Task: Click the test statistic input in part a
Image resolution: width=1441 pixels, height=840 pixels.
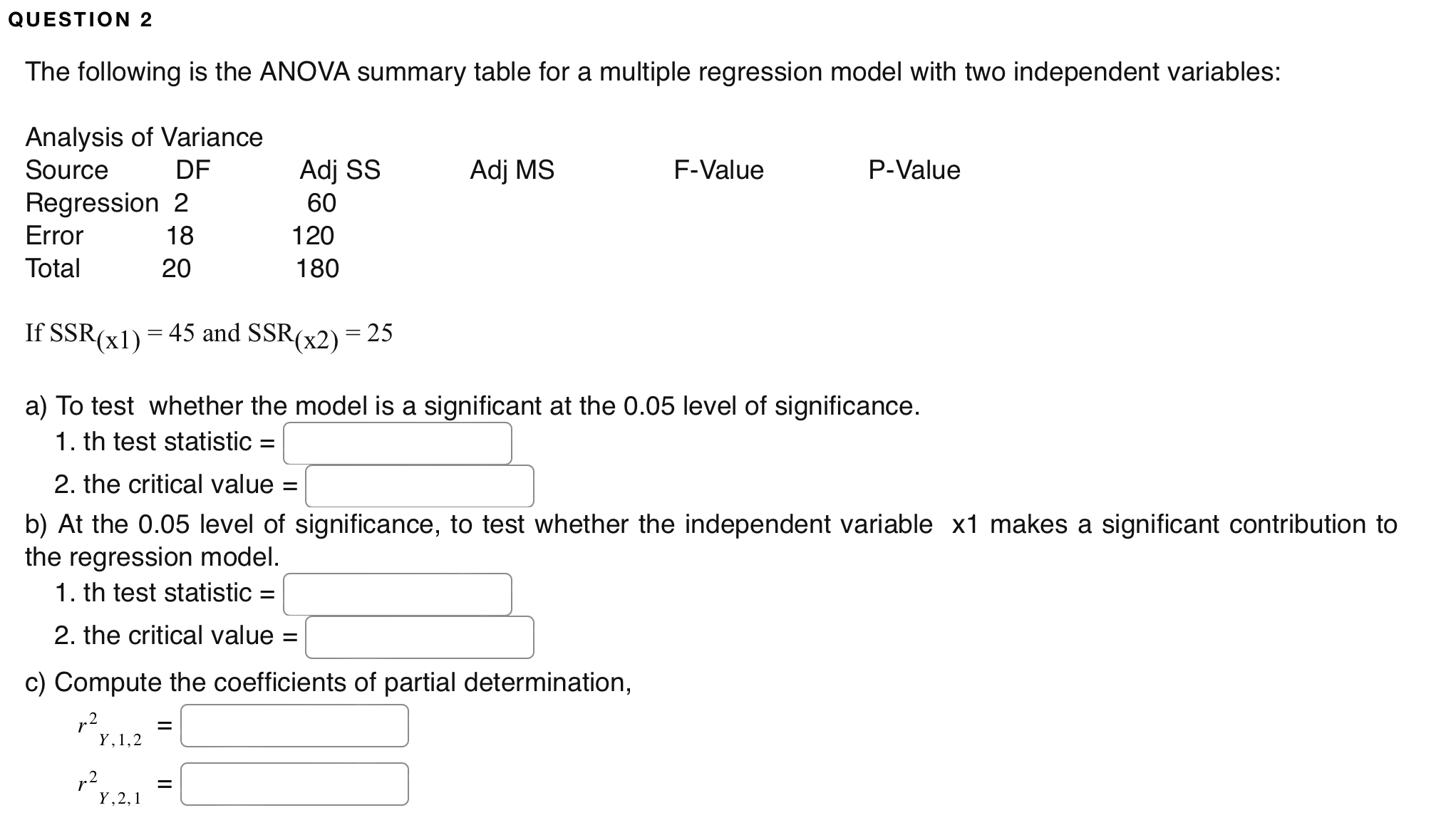Action: coord(397,443)
